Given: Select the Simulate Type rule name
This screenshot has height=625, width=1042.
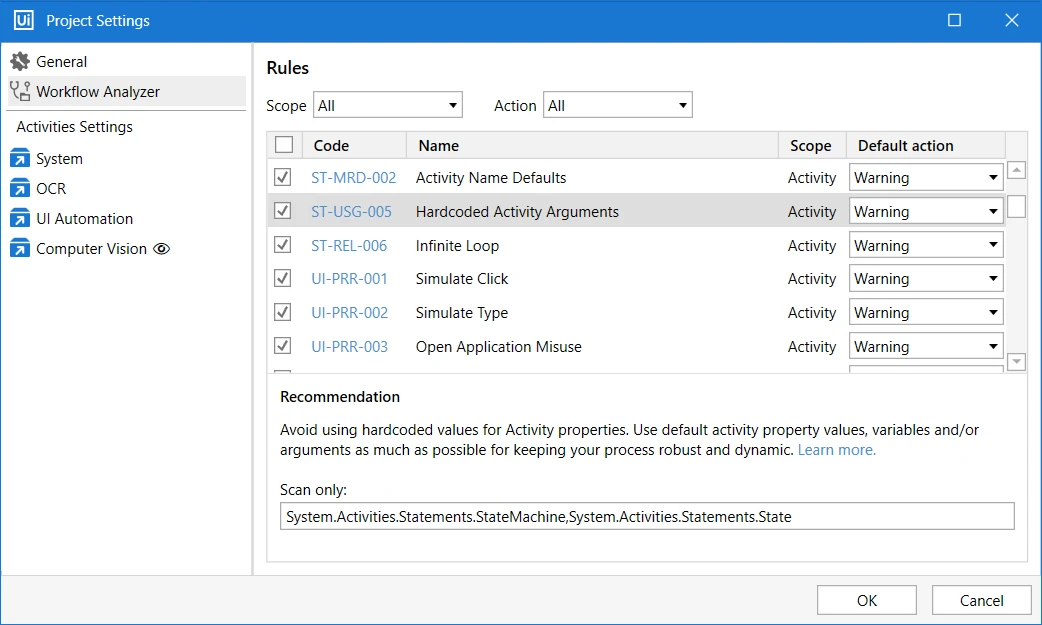Looking at the screenshot, I should (462, 312).
